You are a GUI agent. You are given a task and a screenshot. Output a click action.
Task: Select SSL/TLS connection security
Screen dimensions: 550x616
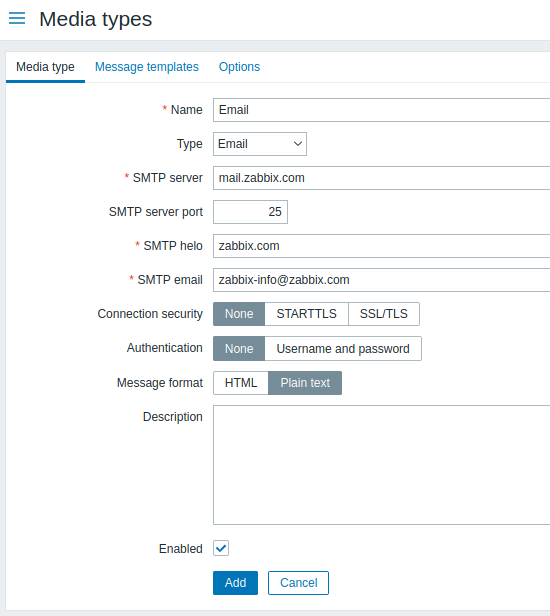(x=384, y=314)
